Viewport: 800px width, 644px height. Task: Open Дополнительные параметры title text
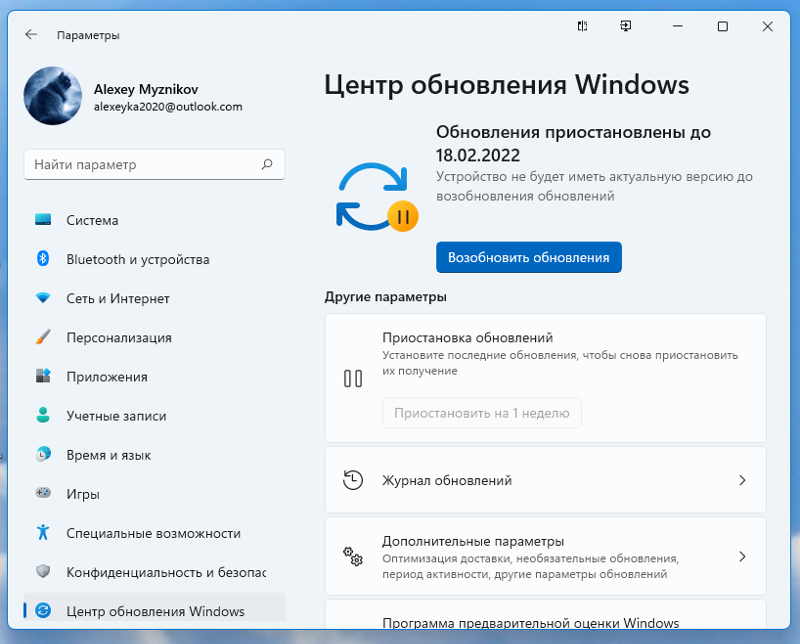pyautogui.click(x=473, y=541)
